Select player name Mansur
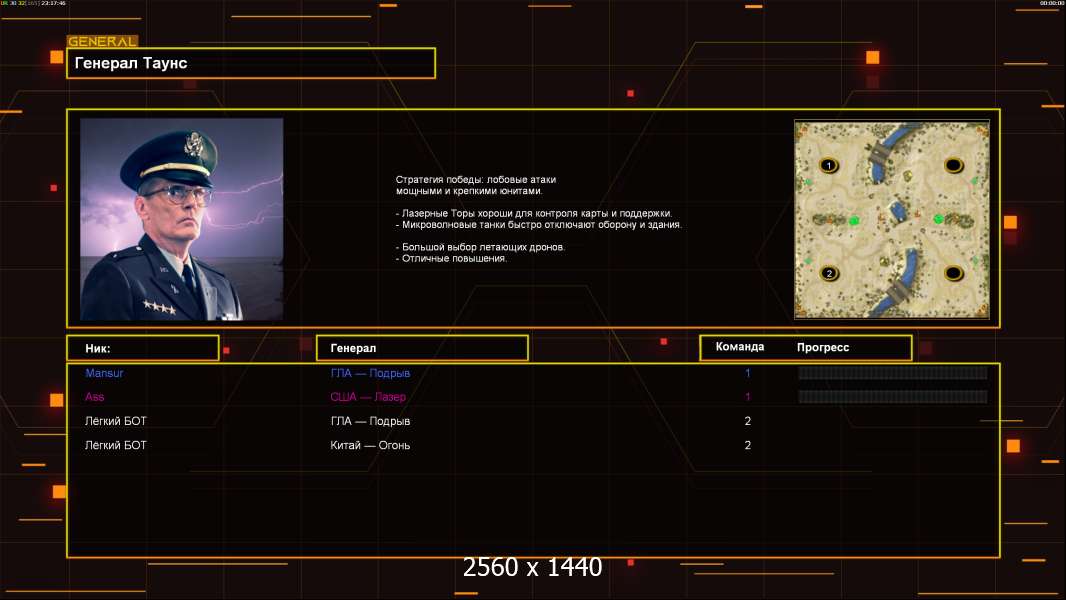1066x600 pixels. pos(104,373)
